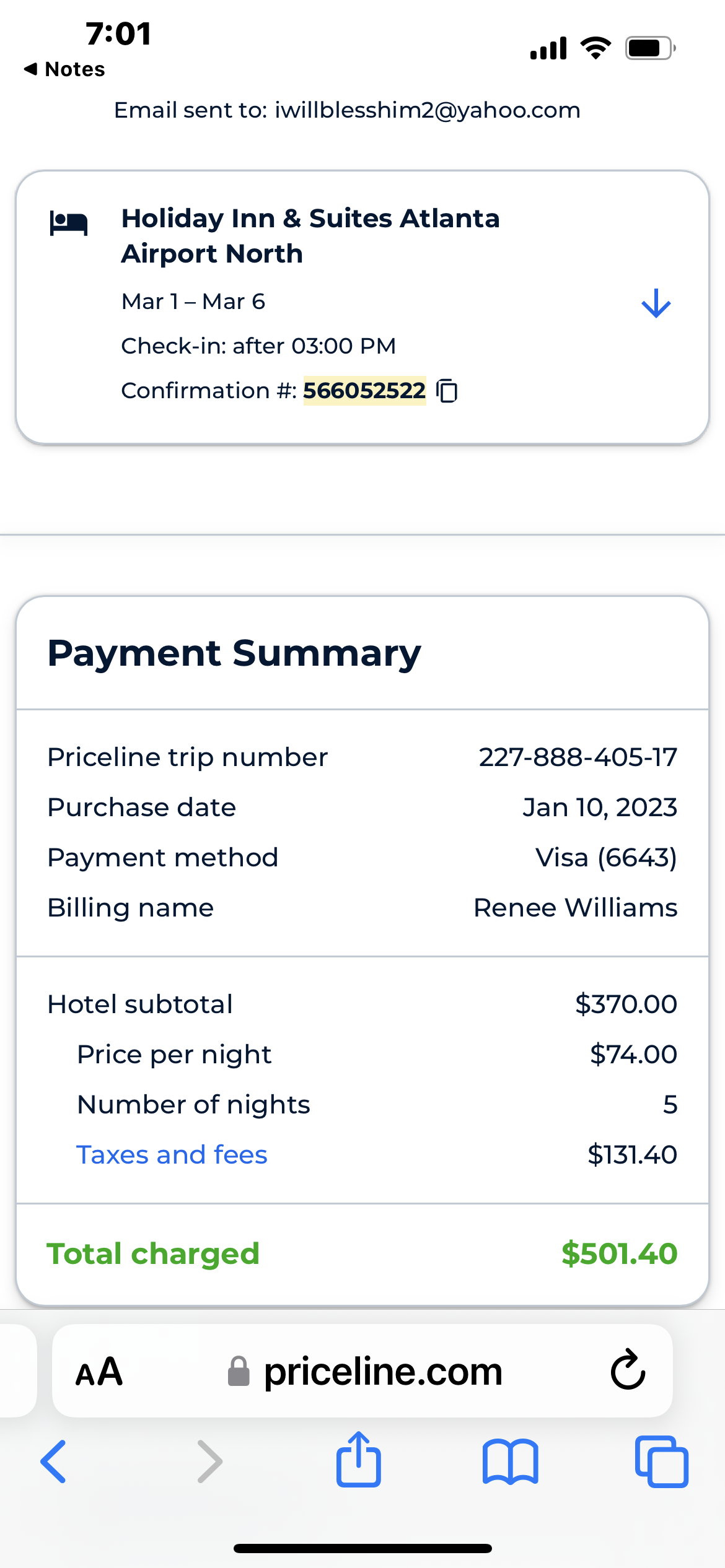The width and height of the screenshot is (725, 1568).
Task: Copy the hotel confirmation number
Action: 447,391
